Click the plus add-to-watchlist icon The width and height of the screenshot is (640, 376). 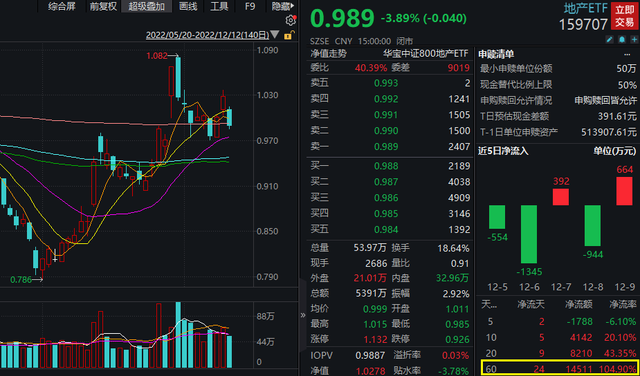tap(634, 40)
